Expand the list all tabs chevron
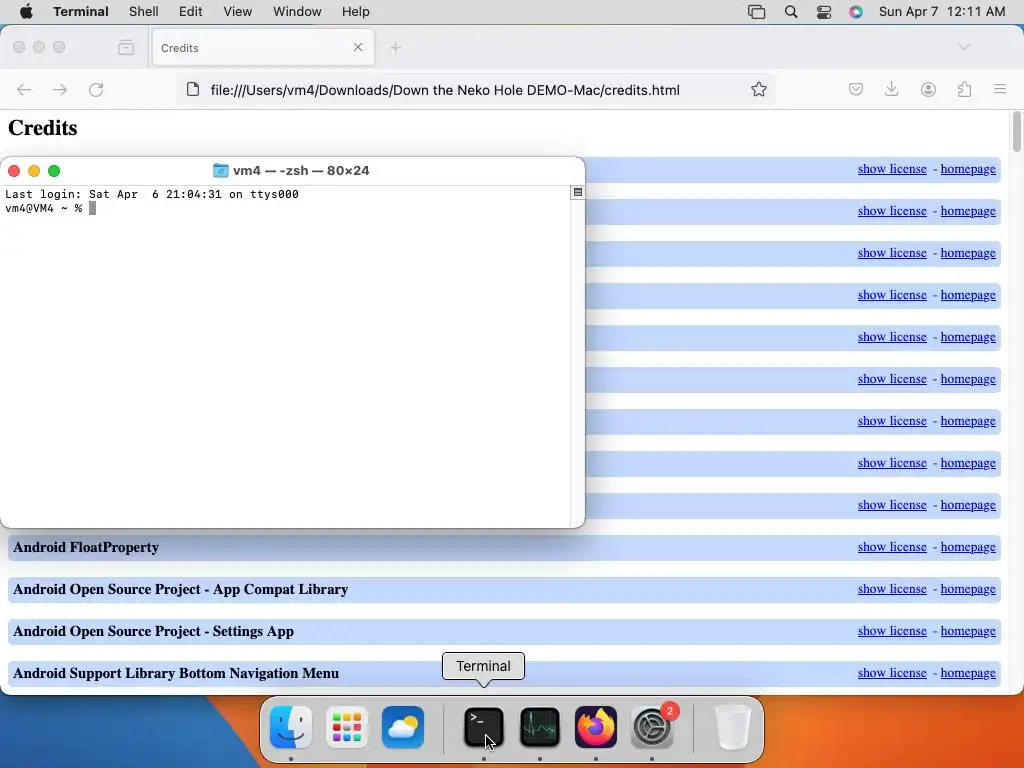 [963, 47]
